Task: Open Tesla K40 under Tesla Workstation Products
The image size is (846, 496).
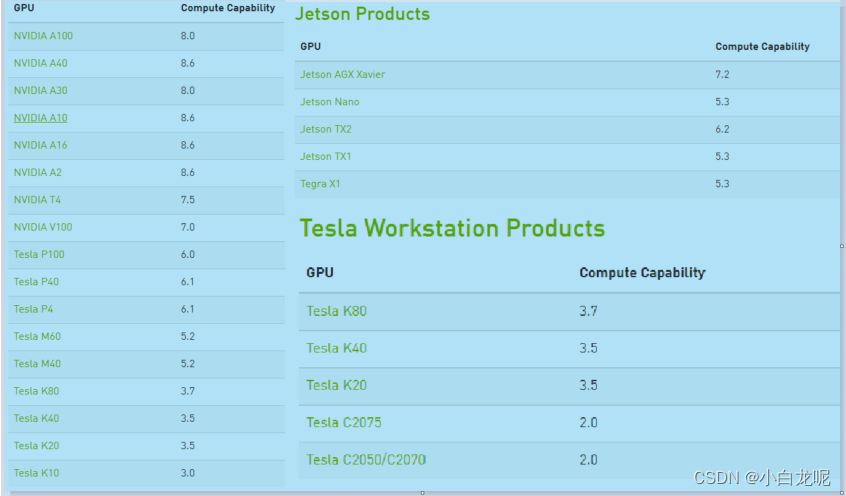Action: 337,348
